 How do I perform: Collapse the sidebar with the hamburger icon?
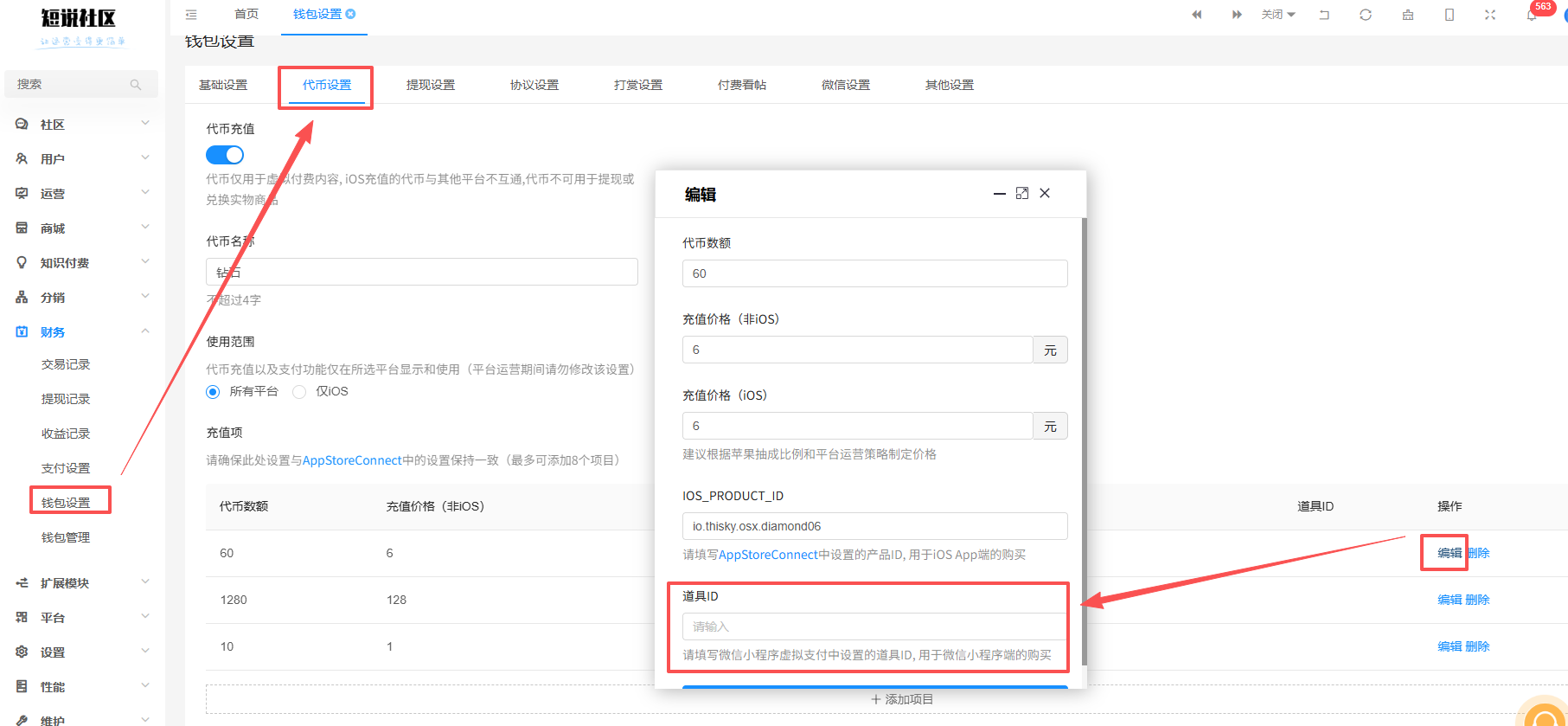point(191,15)
